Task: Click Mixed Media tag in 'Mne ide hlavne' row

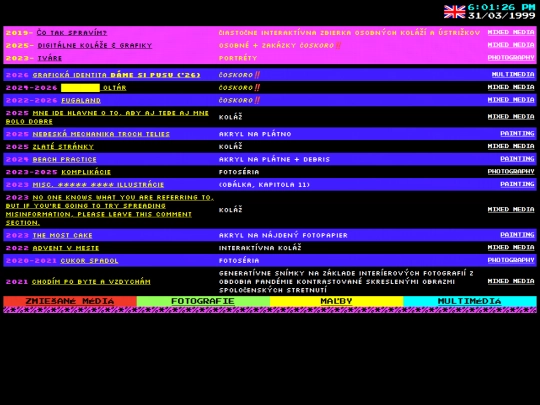Action: tap(511, 117)
